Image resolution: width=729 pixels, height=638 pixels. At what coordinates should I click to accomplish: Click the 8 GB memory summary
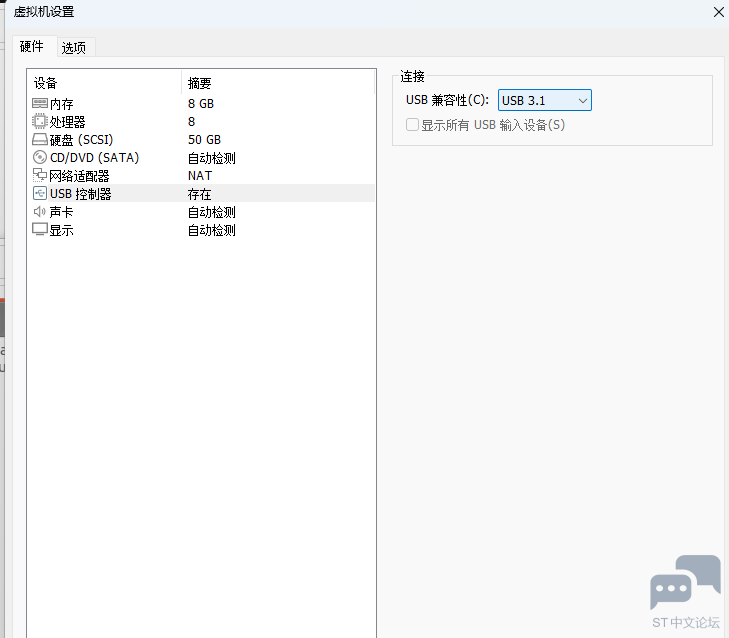point(200,104)
